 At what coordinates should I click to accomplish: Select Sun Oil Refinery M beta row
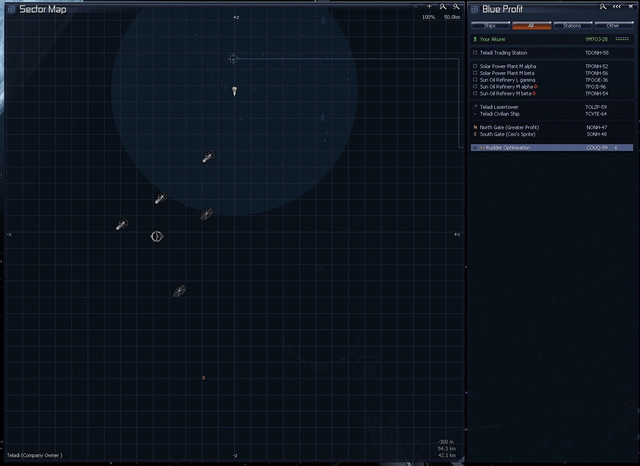(552, 93)
